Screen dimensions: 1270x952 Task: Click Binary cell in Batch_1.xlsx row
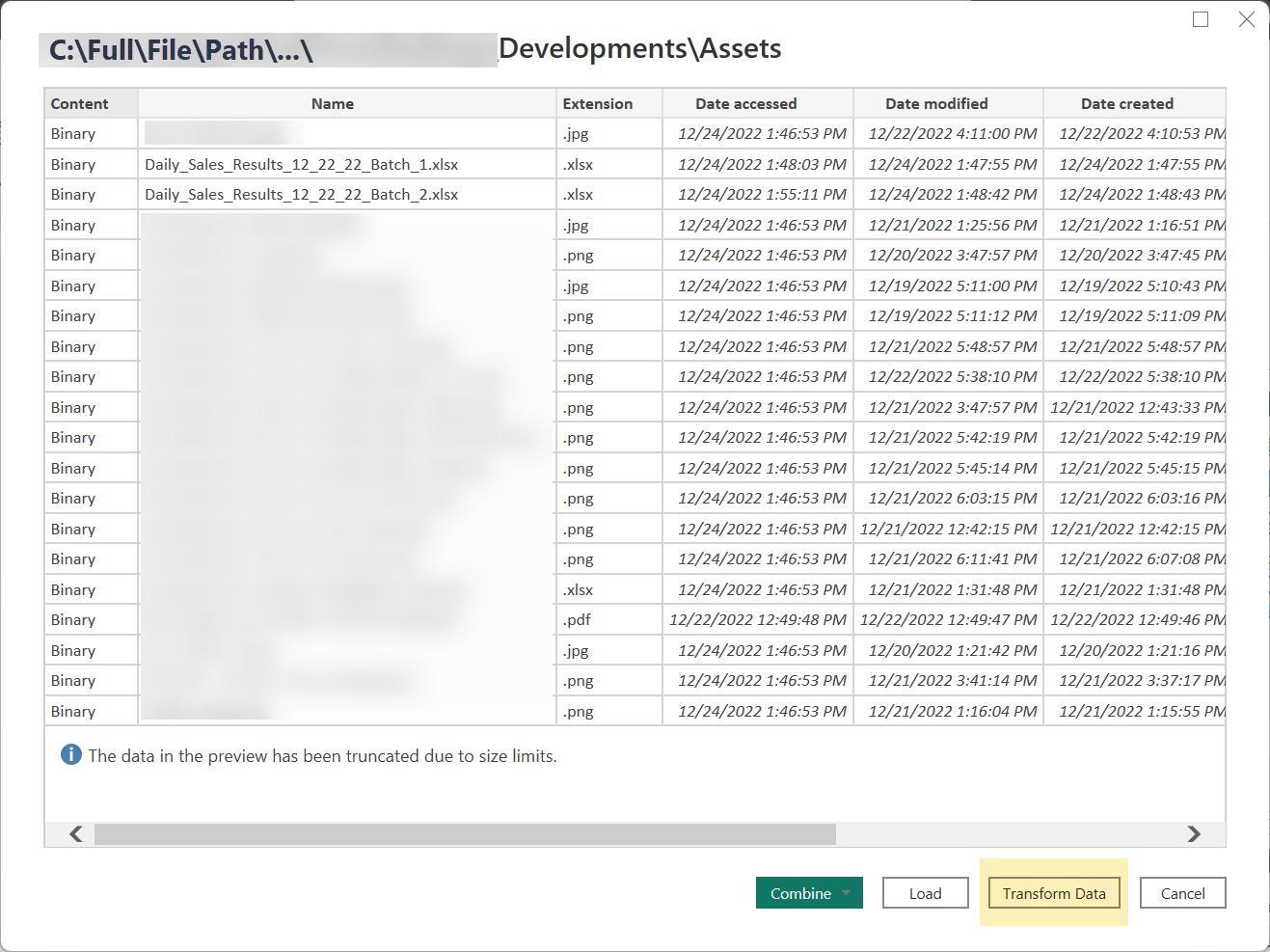(x=92, y=164)
